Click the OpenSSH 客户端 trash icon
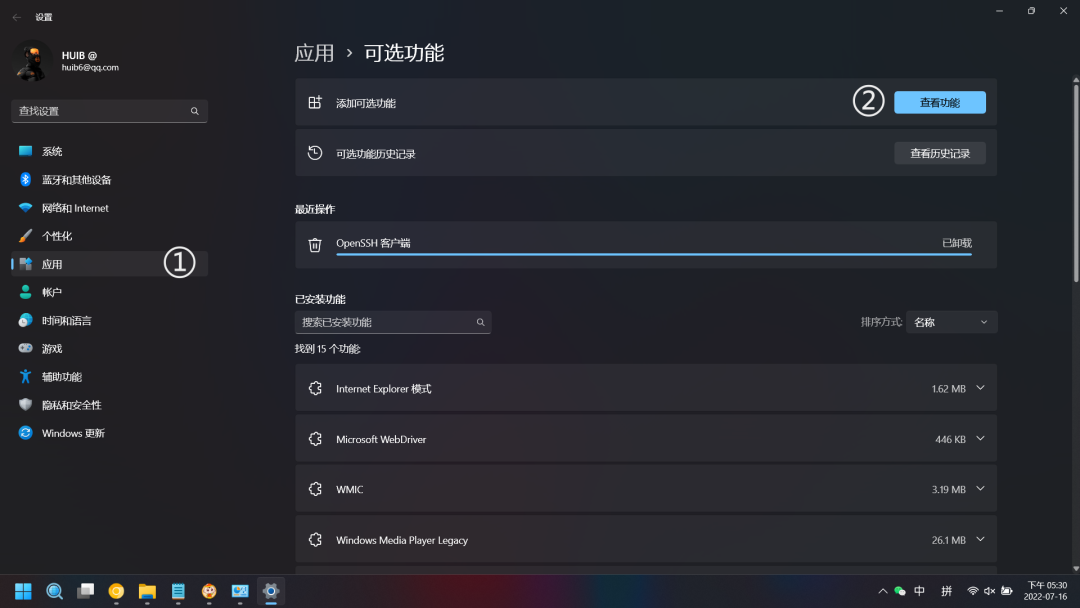Screen dimensions: 1080x608 315,244
